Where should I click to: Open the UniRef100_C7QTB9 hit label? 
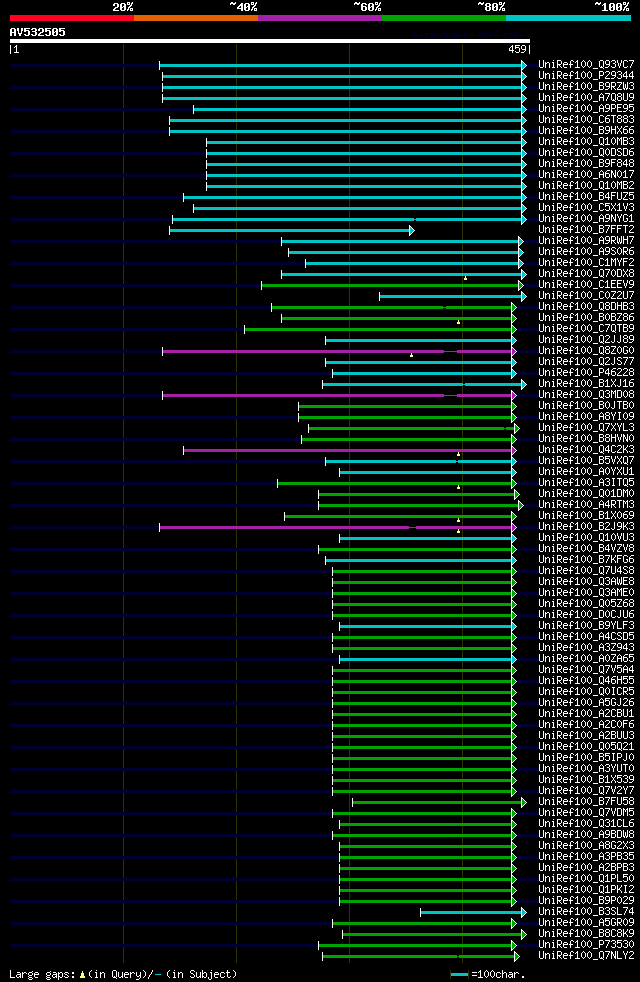coord(586,329)
